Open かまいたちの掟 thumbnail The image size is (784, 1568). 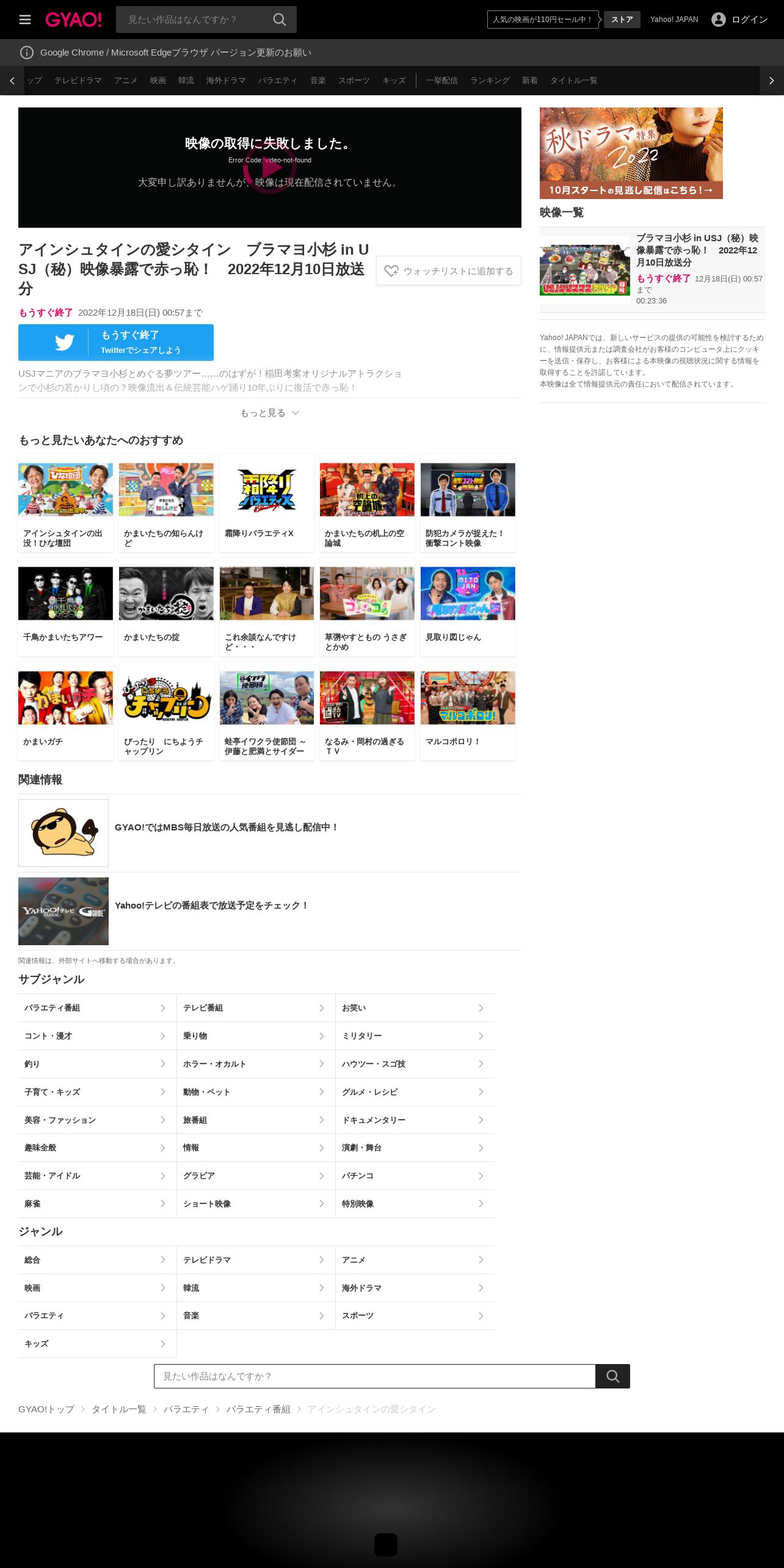click(x=166, y=593)
